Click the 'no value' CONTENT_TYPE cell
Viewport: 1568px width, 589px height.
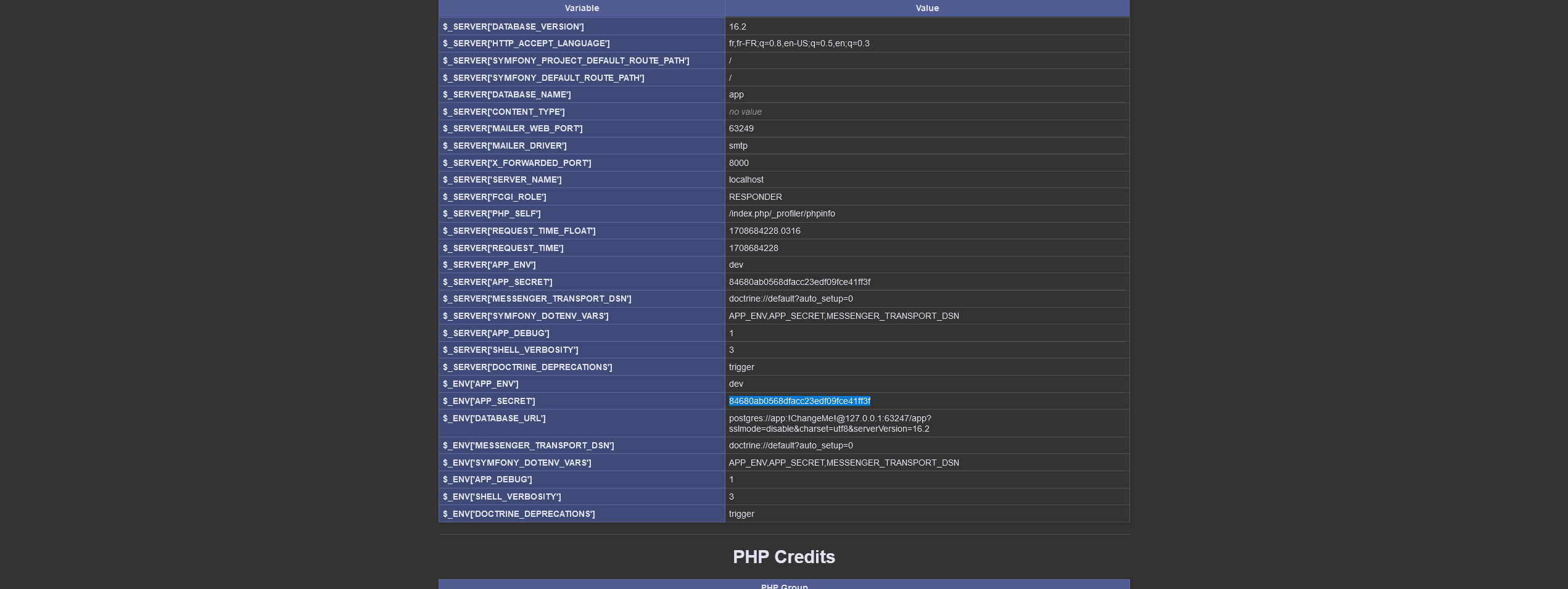[745, 112]
